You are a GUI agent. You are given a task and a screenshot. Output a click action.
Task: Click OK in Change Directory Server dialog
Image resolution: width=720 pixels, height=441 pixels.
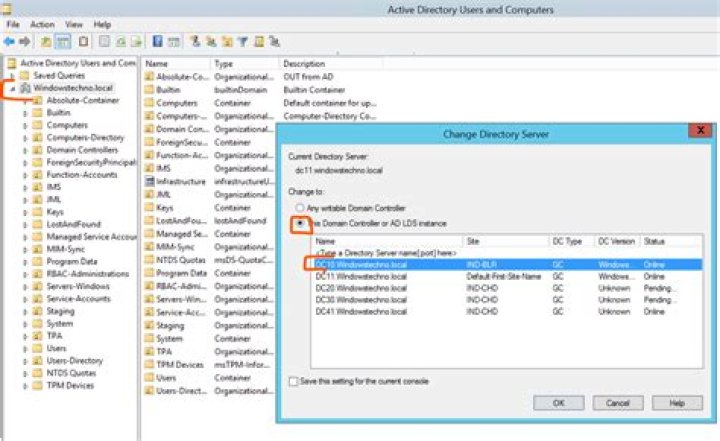(x=558, y=402)
